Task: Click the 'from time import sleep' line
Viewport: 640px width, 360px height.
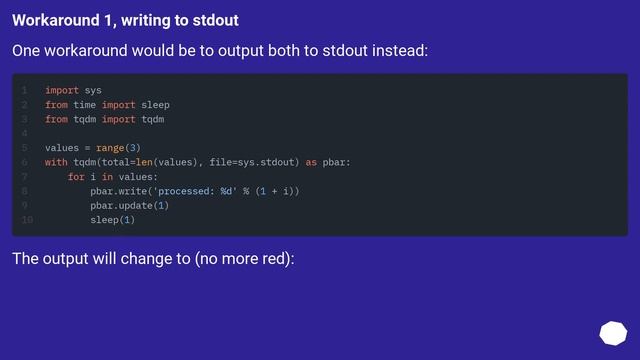Action: (x=107, y=105)
